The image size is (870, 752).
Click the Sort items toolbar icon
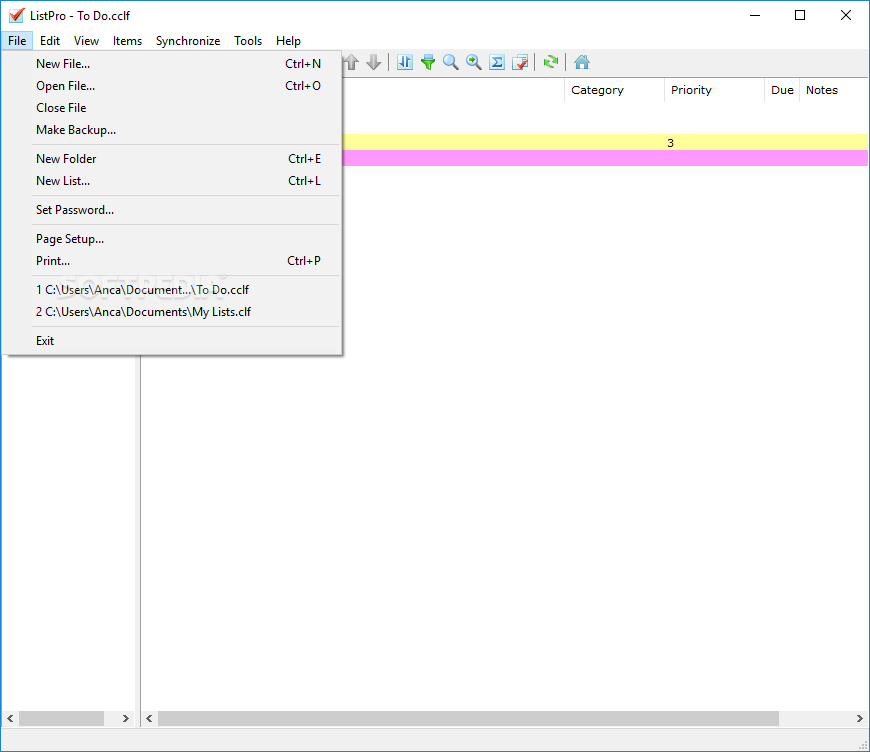tap(405, 62)
